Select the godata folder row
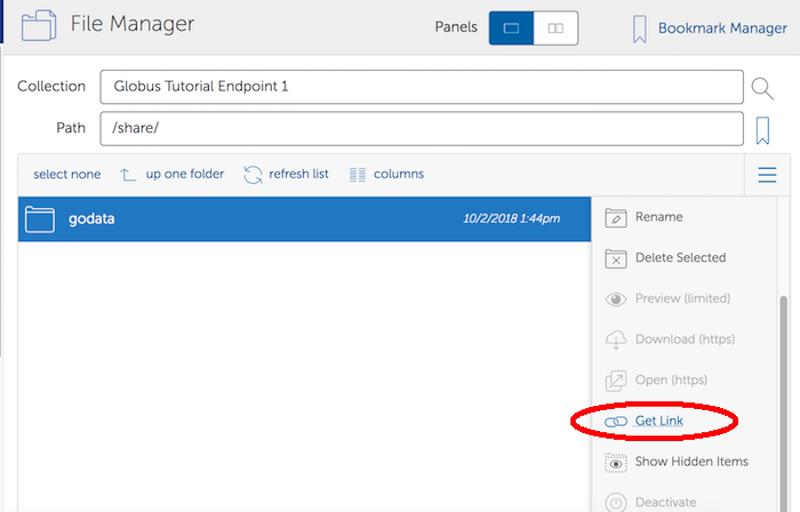This screenshot has height=512, width=800. point(305,219)
